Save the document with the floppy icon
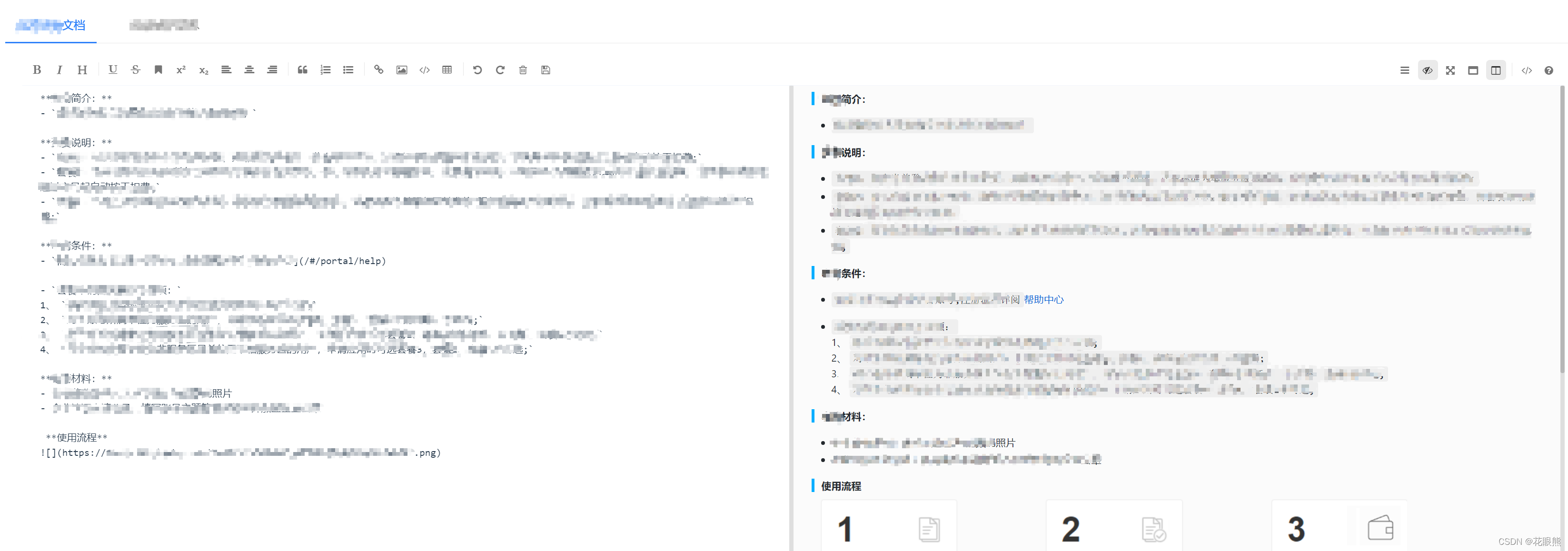Viewport: 1568px width, 551px height. pos(546,70)
